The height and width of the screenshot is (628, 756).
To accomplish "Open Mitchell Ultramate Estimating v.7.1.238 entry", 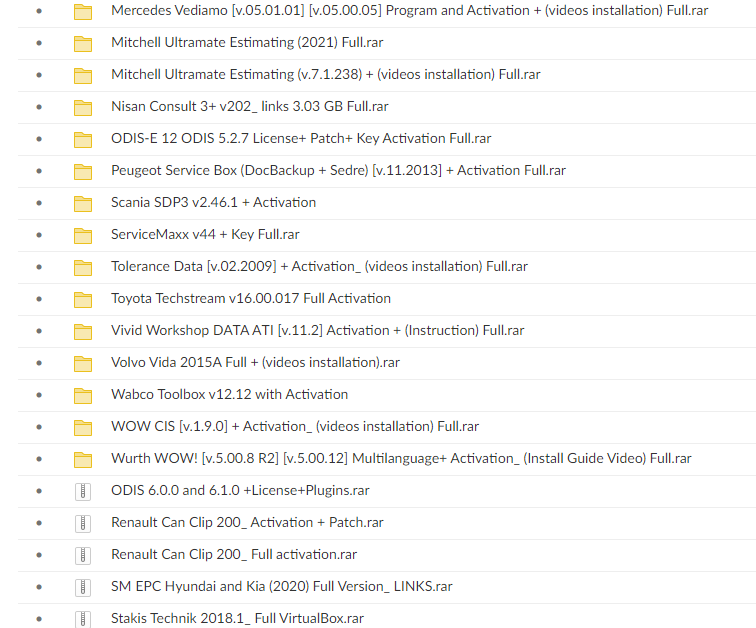I will pyautogui.click(x=325, y=75).
